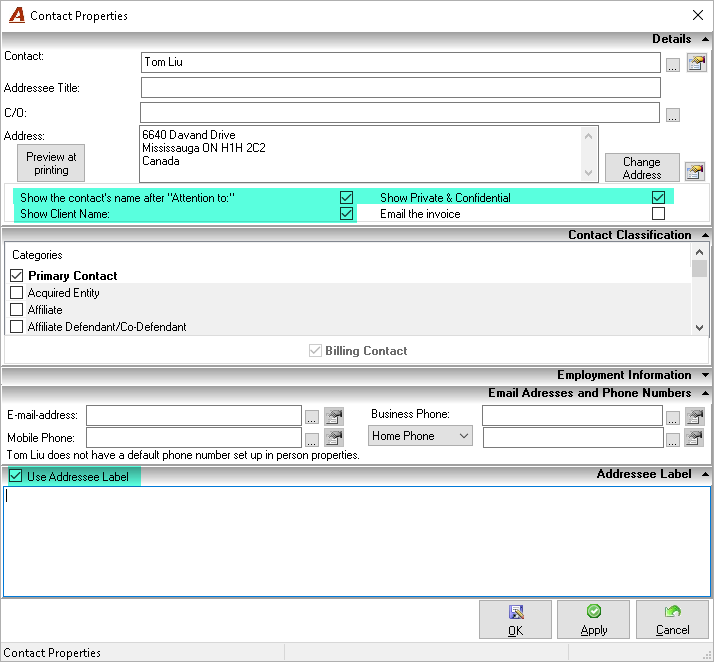This screenshot has height=662, width=714.
Task: Click properties icon beside Mobile Phone field
Action: coord(334,438)
